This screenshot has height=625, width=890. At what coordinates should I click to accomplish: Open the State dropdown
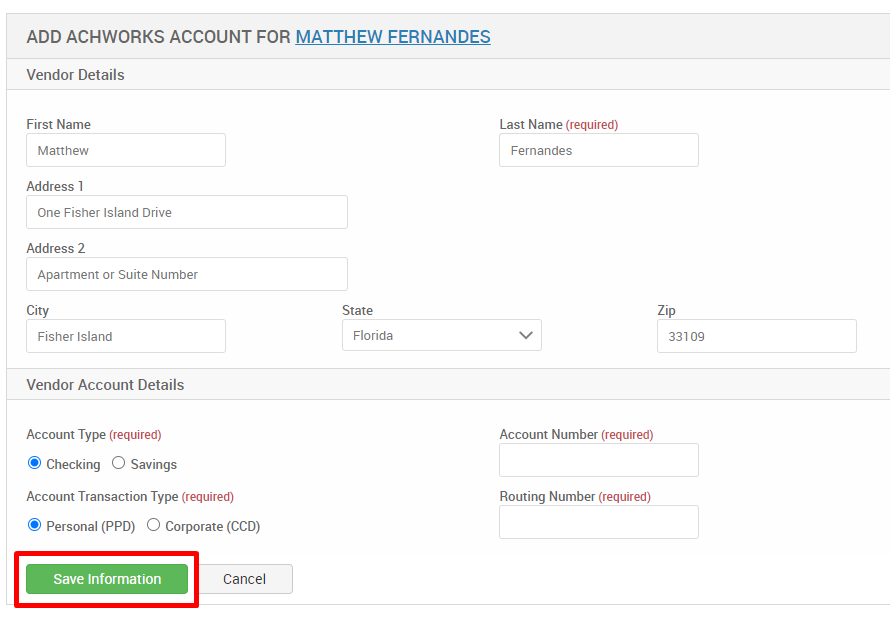pos(442,336)
